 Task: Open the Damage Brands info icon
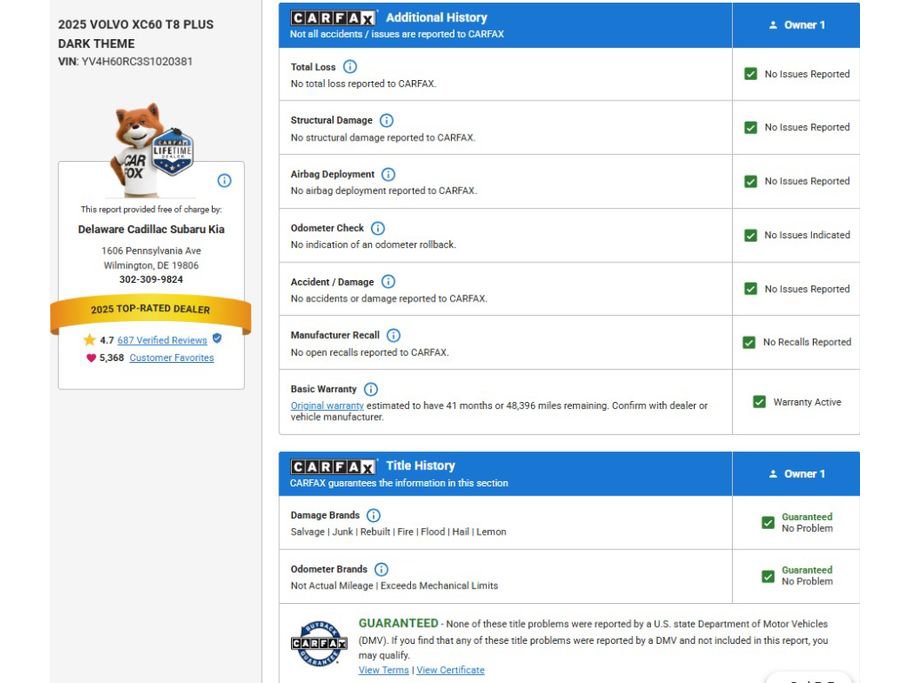[x=374, y=515]
